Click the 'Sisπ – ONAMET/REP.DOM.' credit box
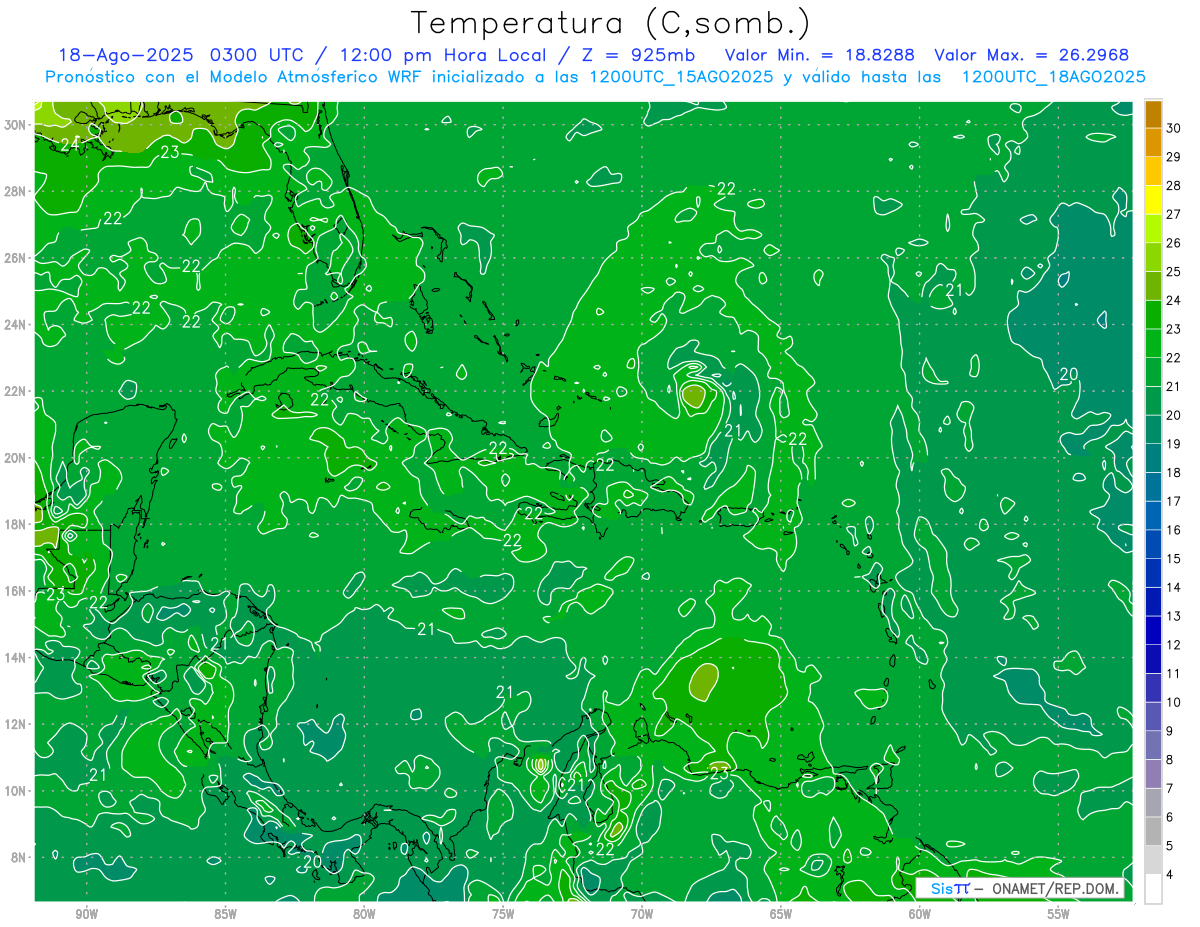 pos(1020,888)
